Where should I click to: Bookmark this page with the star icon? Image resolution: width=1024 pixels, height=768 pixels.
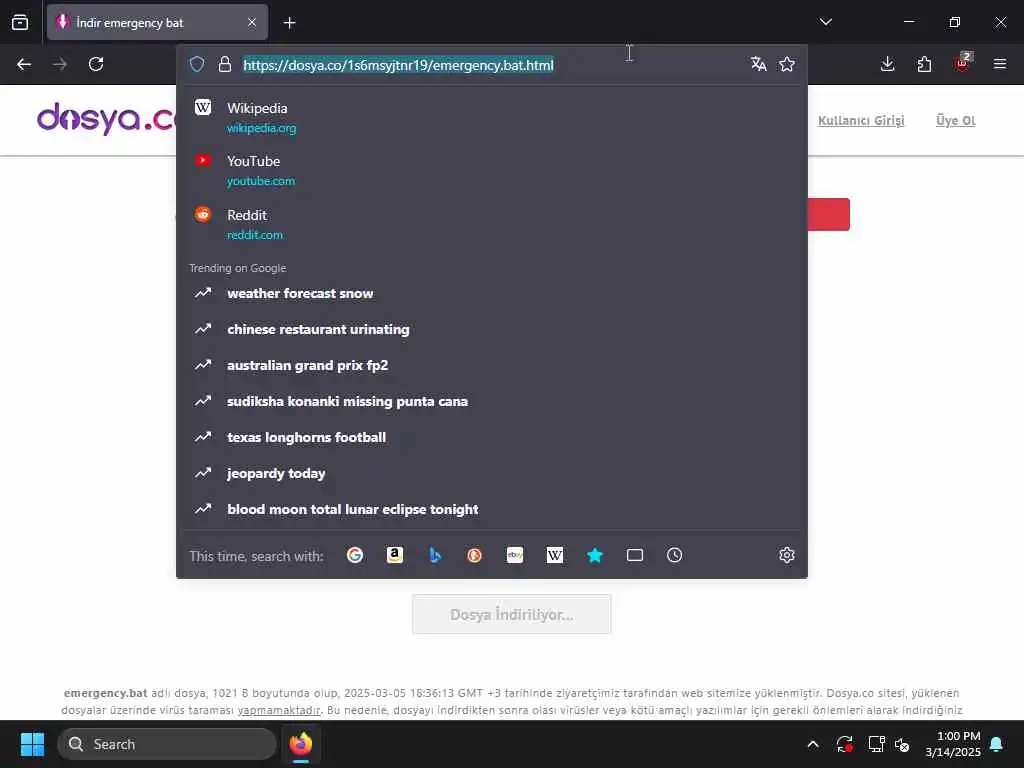(787, 64)
